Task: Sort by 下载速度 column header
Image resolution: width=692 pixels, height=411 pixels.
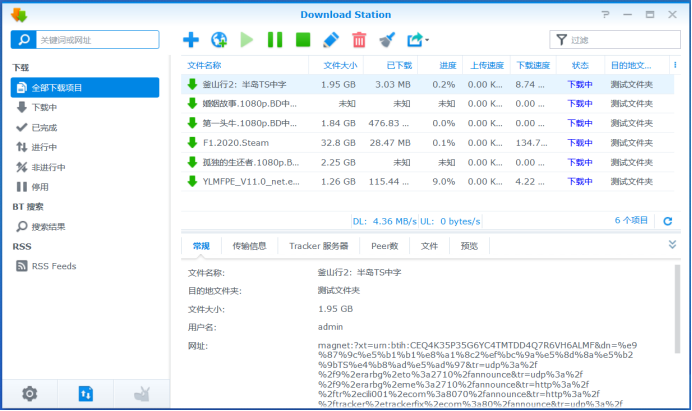Action: (x=533, y=65)
